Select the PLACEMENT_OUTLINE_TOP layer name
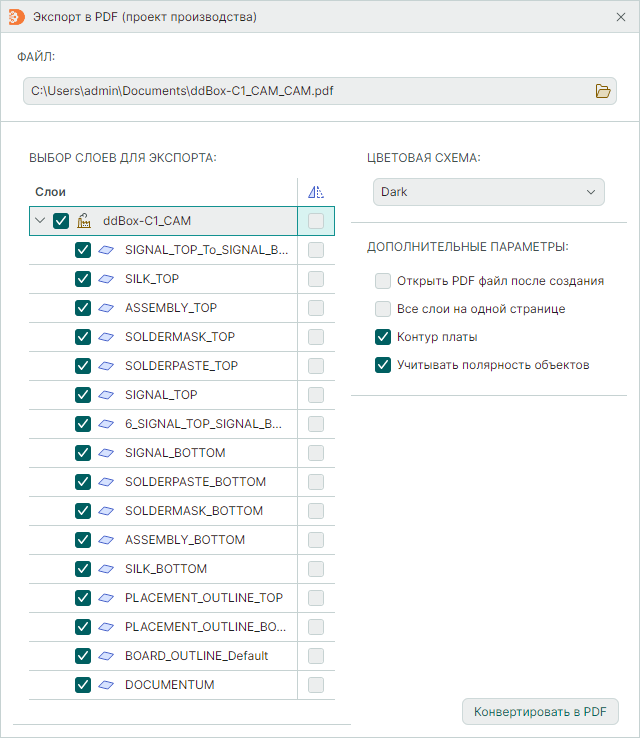The image size is (640, 738). pos(204,598)
